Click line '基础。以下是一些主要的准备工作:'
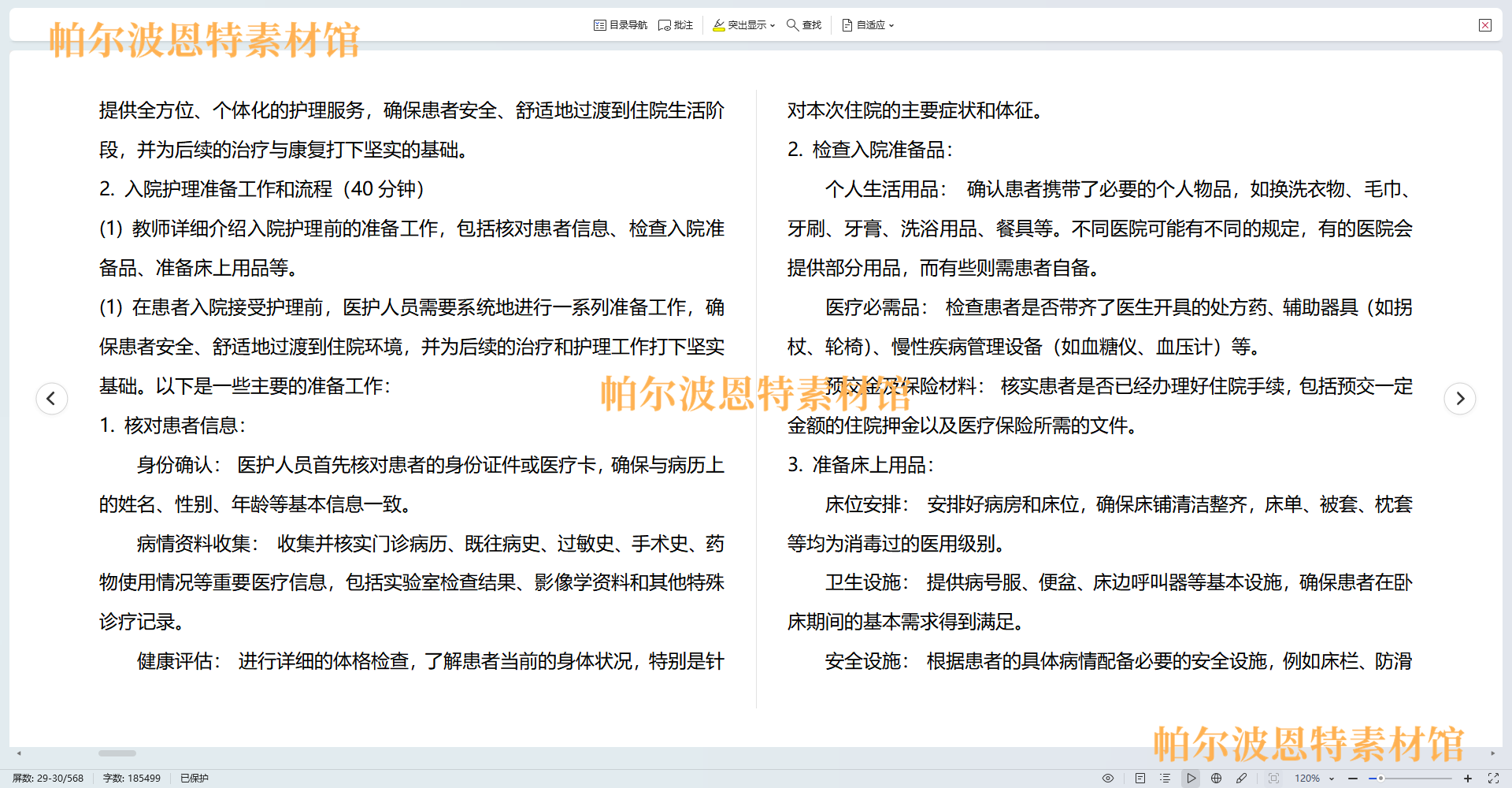Viewport: 1512px width, 788px height. pos(245,386)
